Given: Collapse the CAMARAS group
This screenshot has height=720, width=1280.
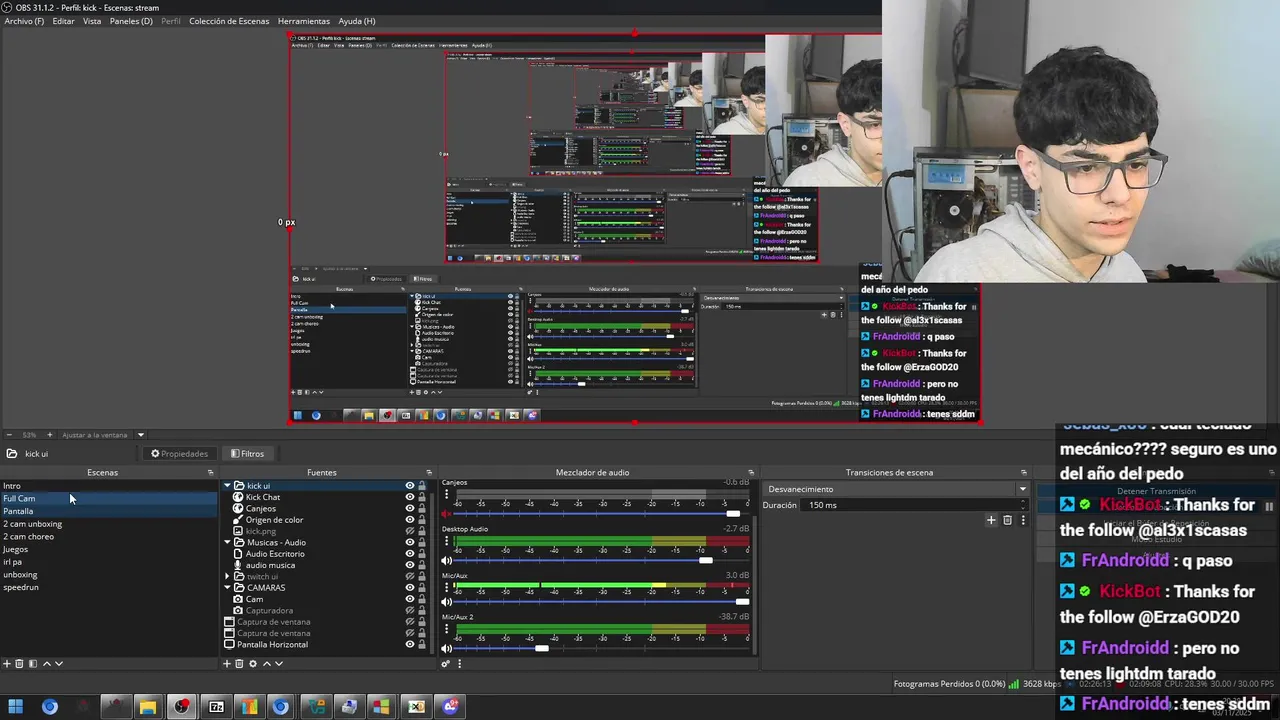Looking at the screenshot, I should click(x=227, y=588).
